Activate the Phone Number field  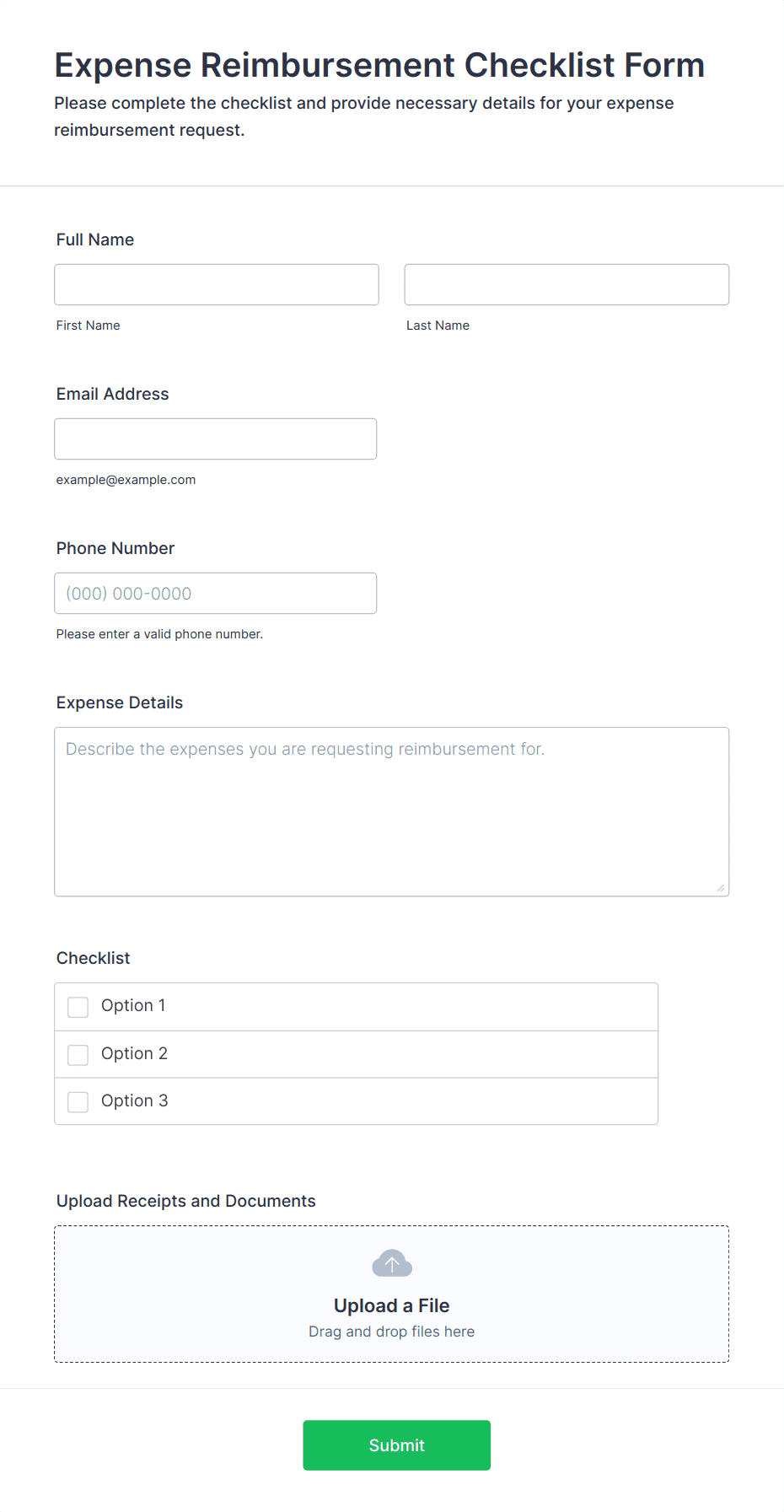[x=216, y=593]
